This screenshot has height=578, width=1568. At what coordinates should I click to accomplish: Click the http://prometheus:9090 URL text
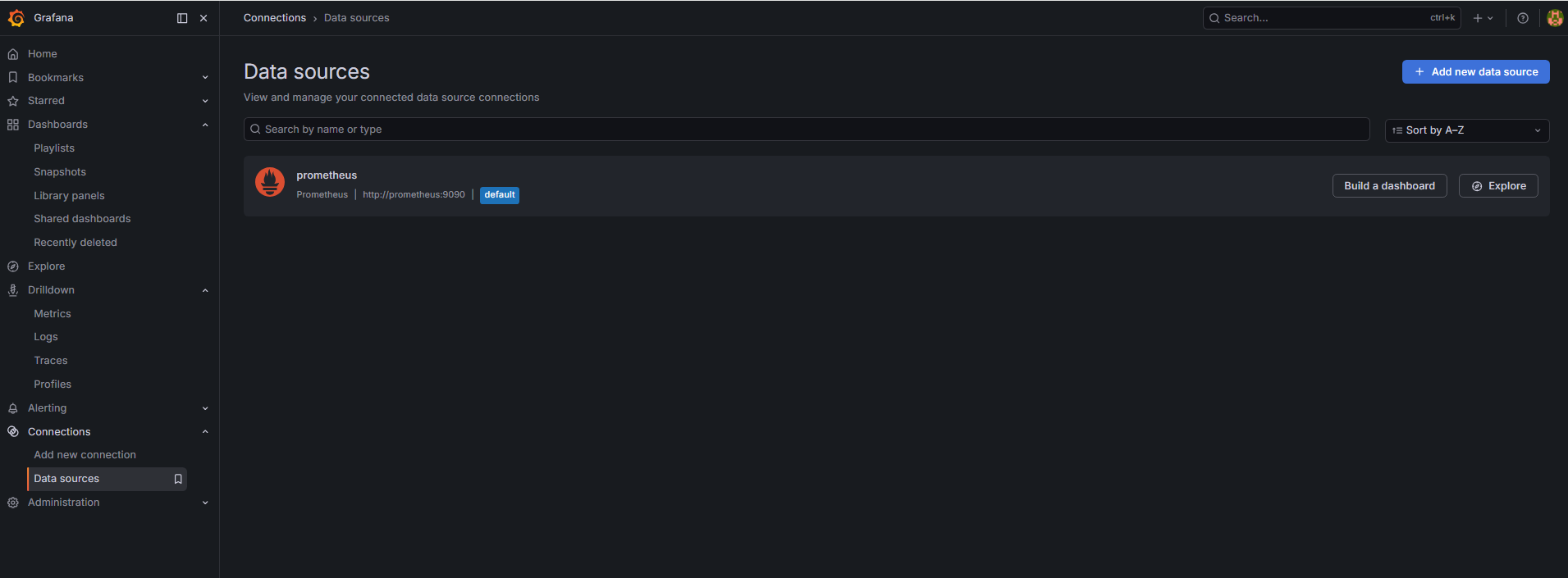414,195
